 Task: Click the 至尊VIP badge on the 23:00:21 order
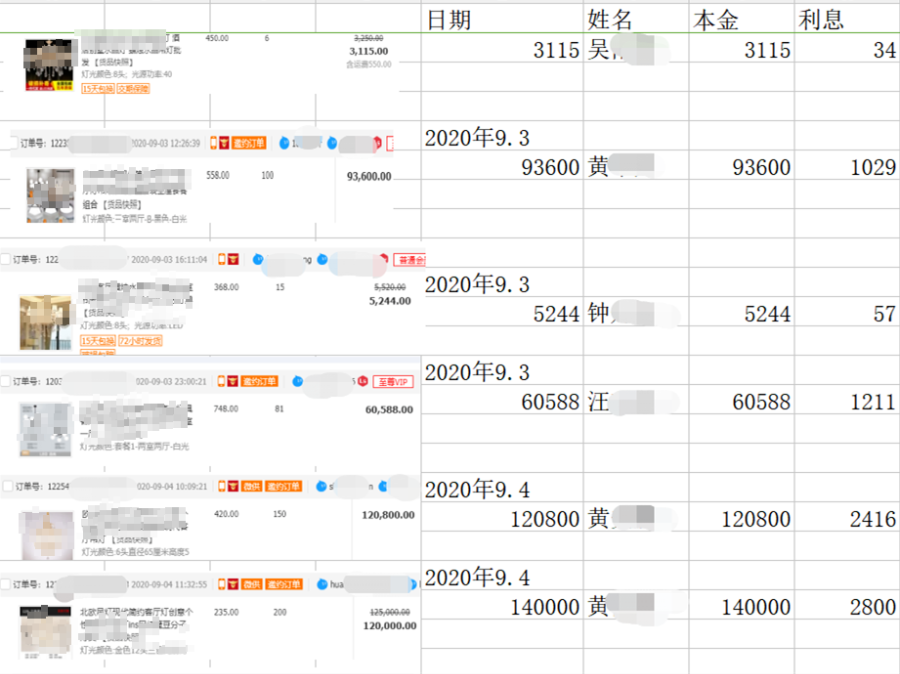[392, 381]
